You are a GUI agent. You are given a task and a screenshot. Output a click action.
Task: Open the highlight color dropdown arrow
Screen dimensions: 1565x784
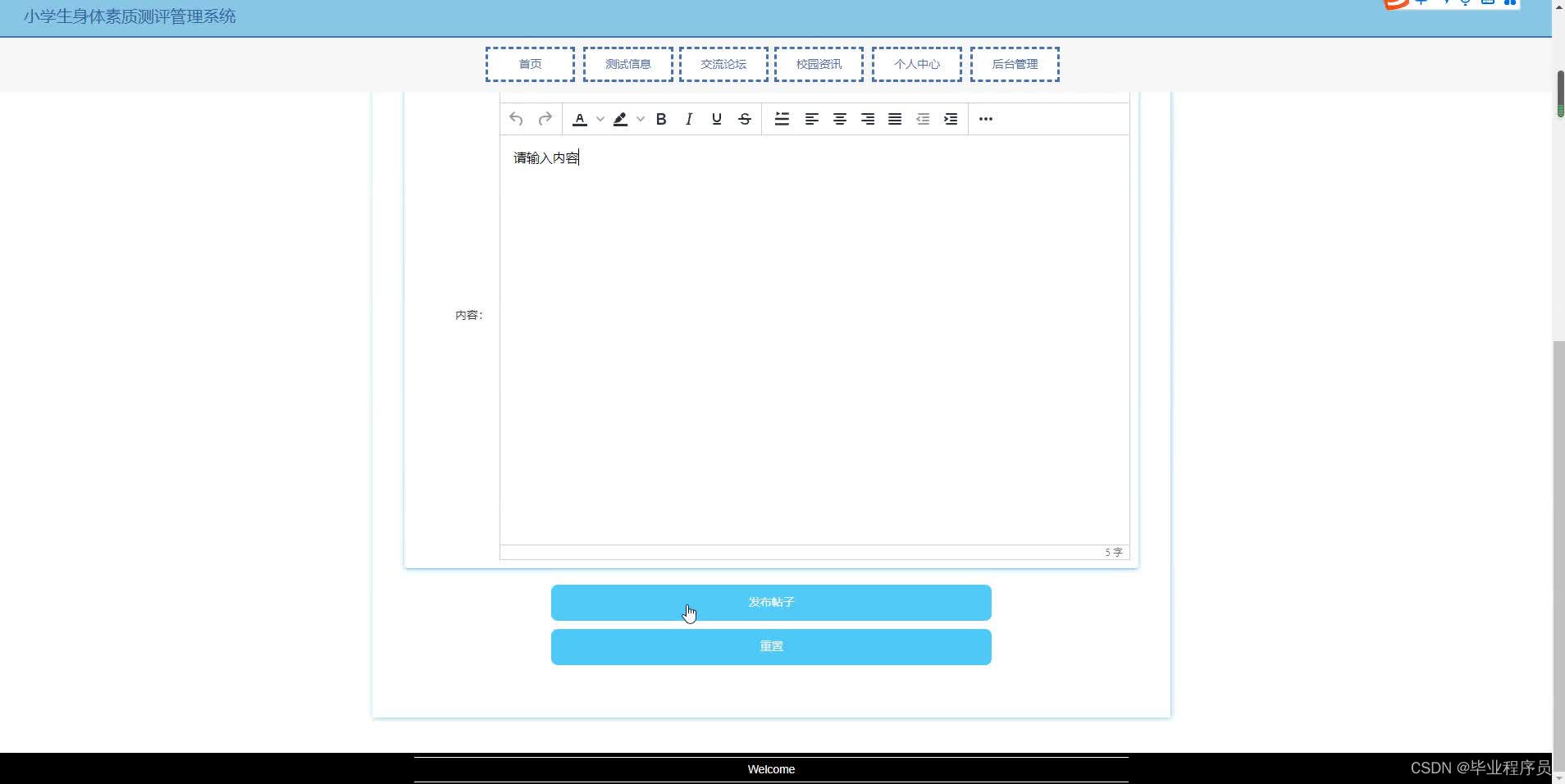pos(641,119)
